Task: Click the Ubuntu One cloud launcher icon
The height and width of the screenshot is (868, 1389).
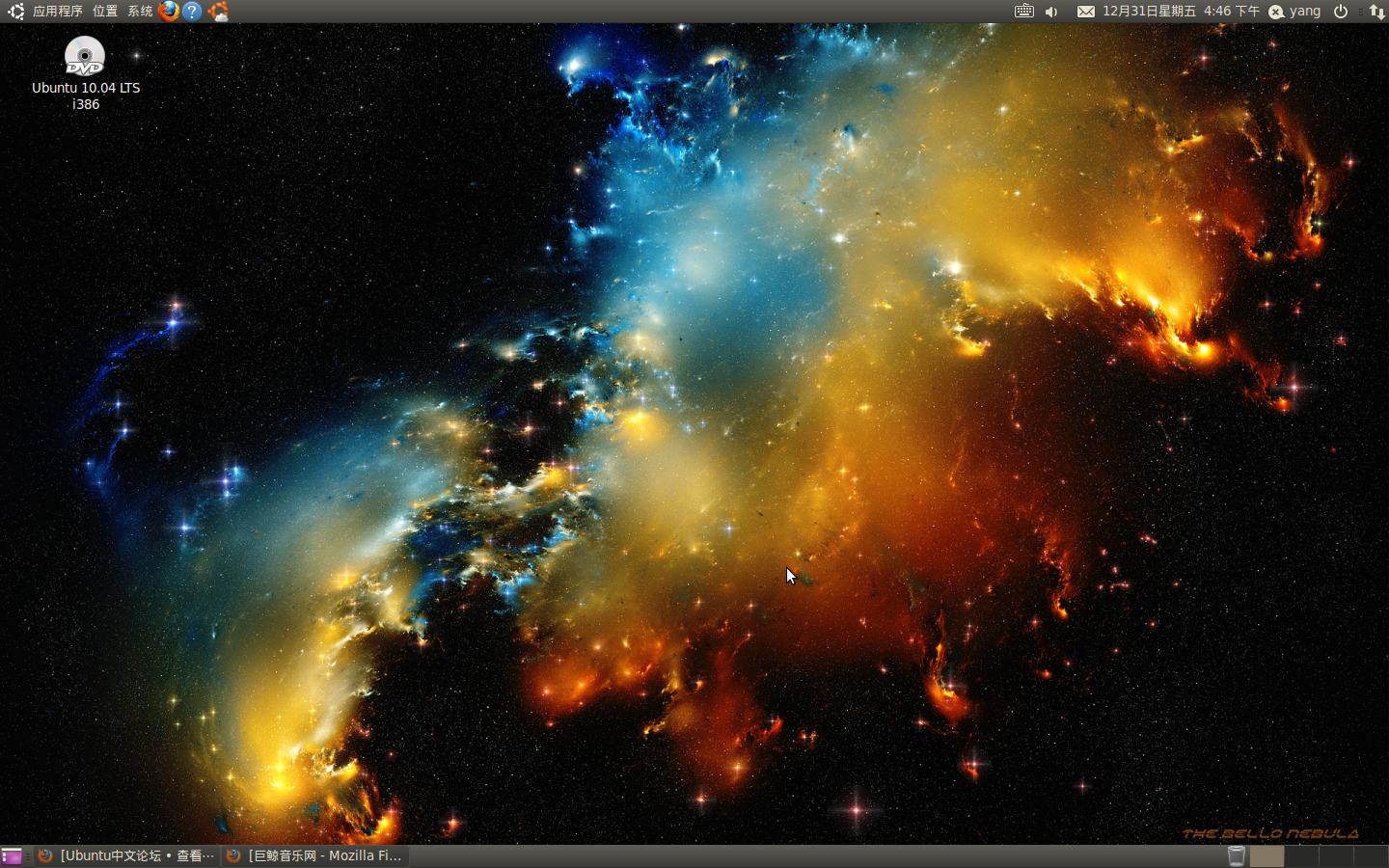Action: (x=219, y=12)
